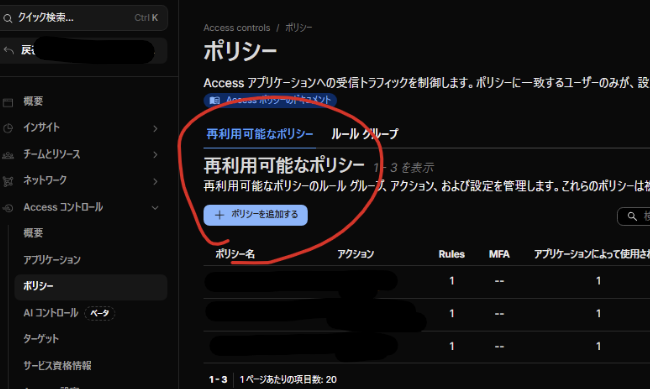Click the quick search magnifier icon
650x389 pixels.
(x=7, y=18)
